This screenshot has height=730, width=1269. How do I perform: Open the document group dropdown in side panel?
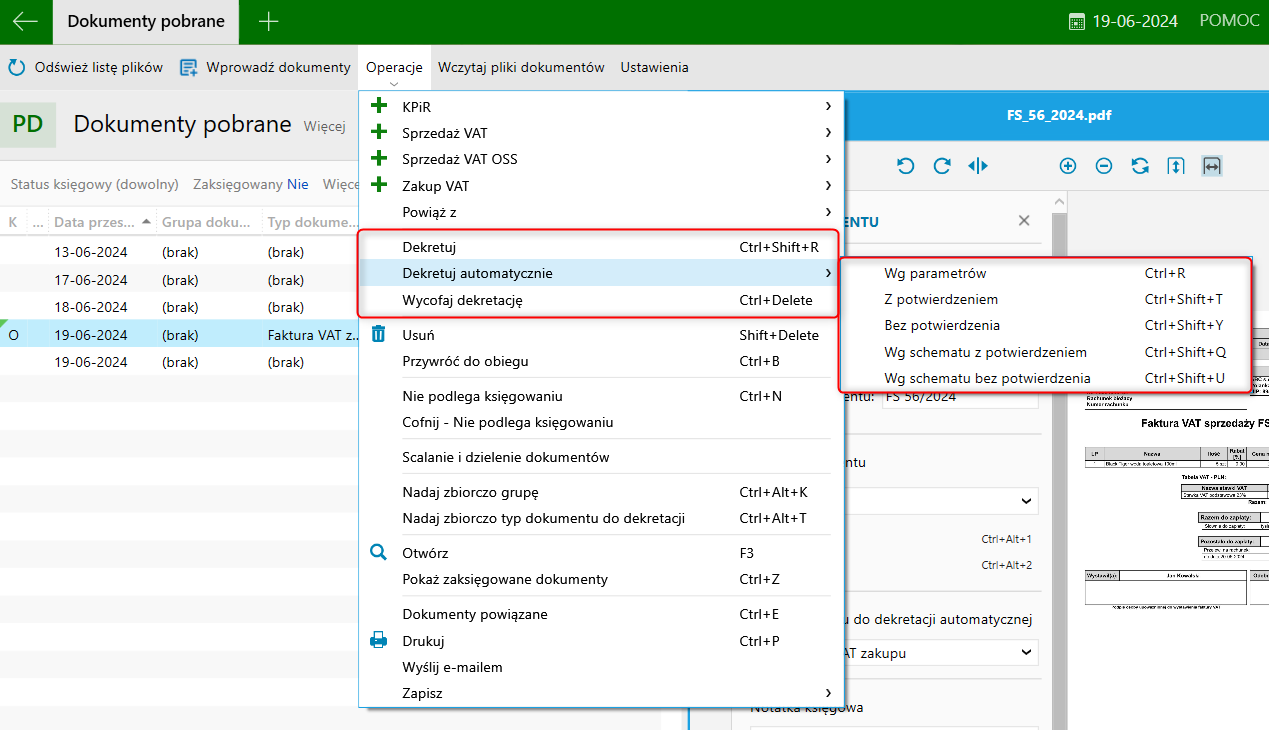point(1026,500)
